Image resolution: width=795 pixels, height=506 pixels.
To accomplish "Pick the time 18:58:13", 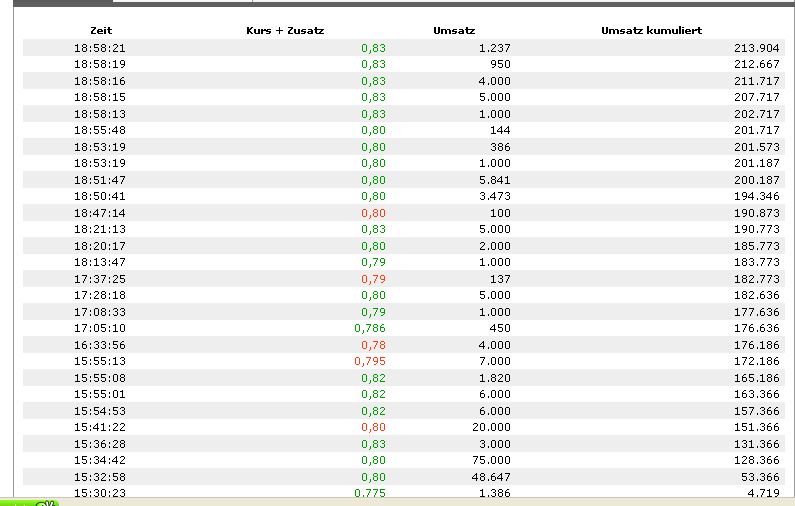I will click(x=100, y=114).
